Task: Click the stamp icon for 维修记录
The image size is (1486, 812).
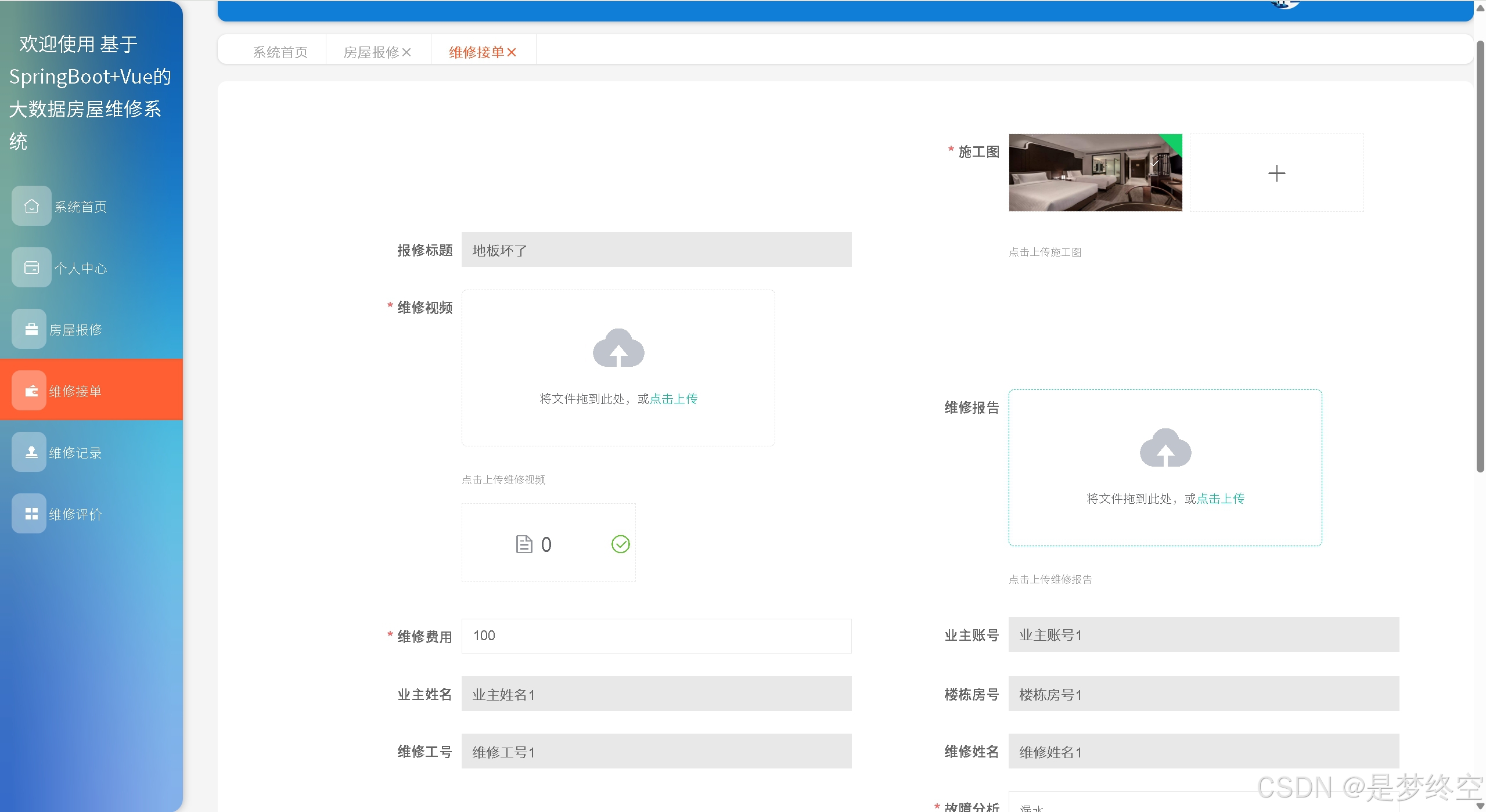Action: [31, 452]
